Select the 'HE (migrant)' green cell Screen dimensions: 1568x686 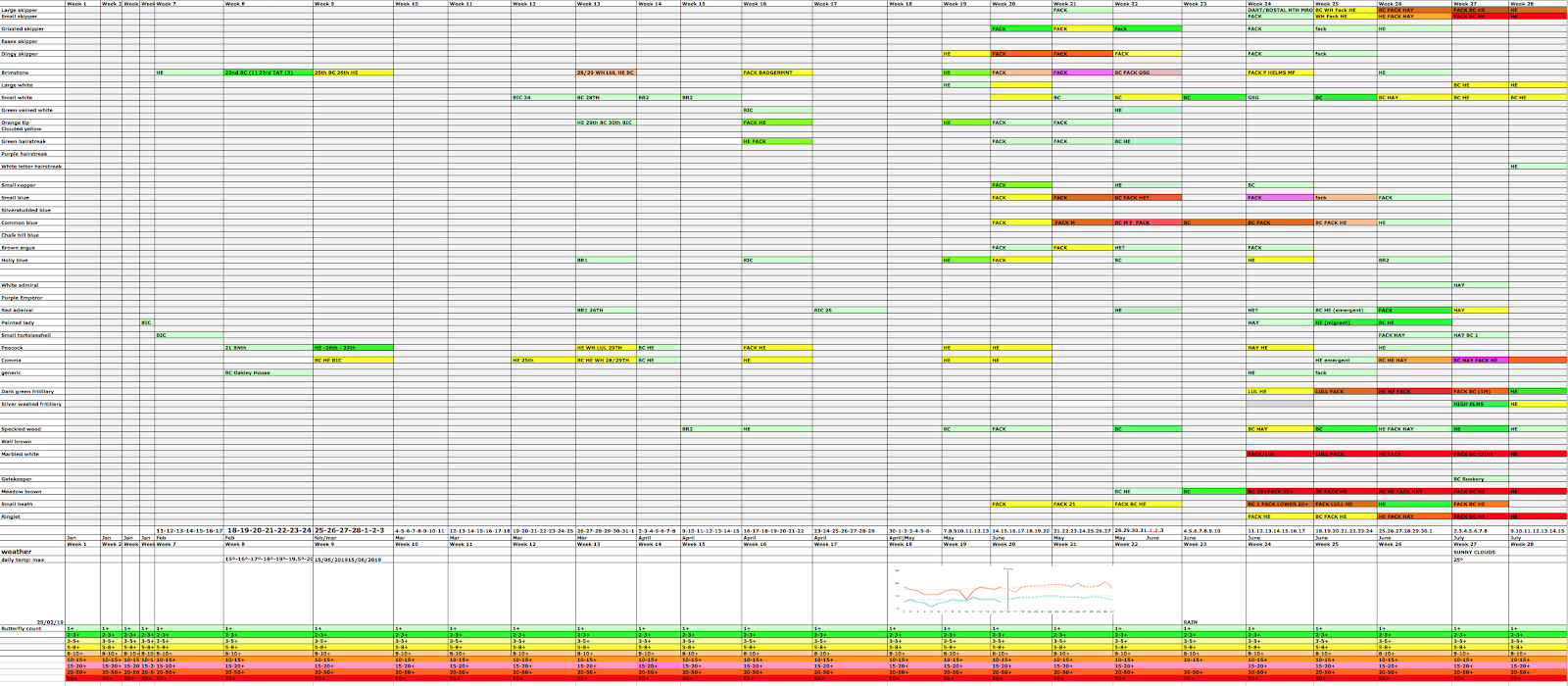point(1346,322)
